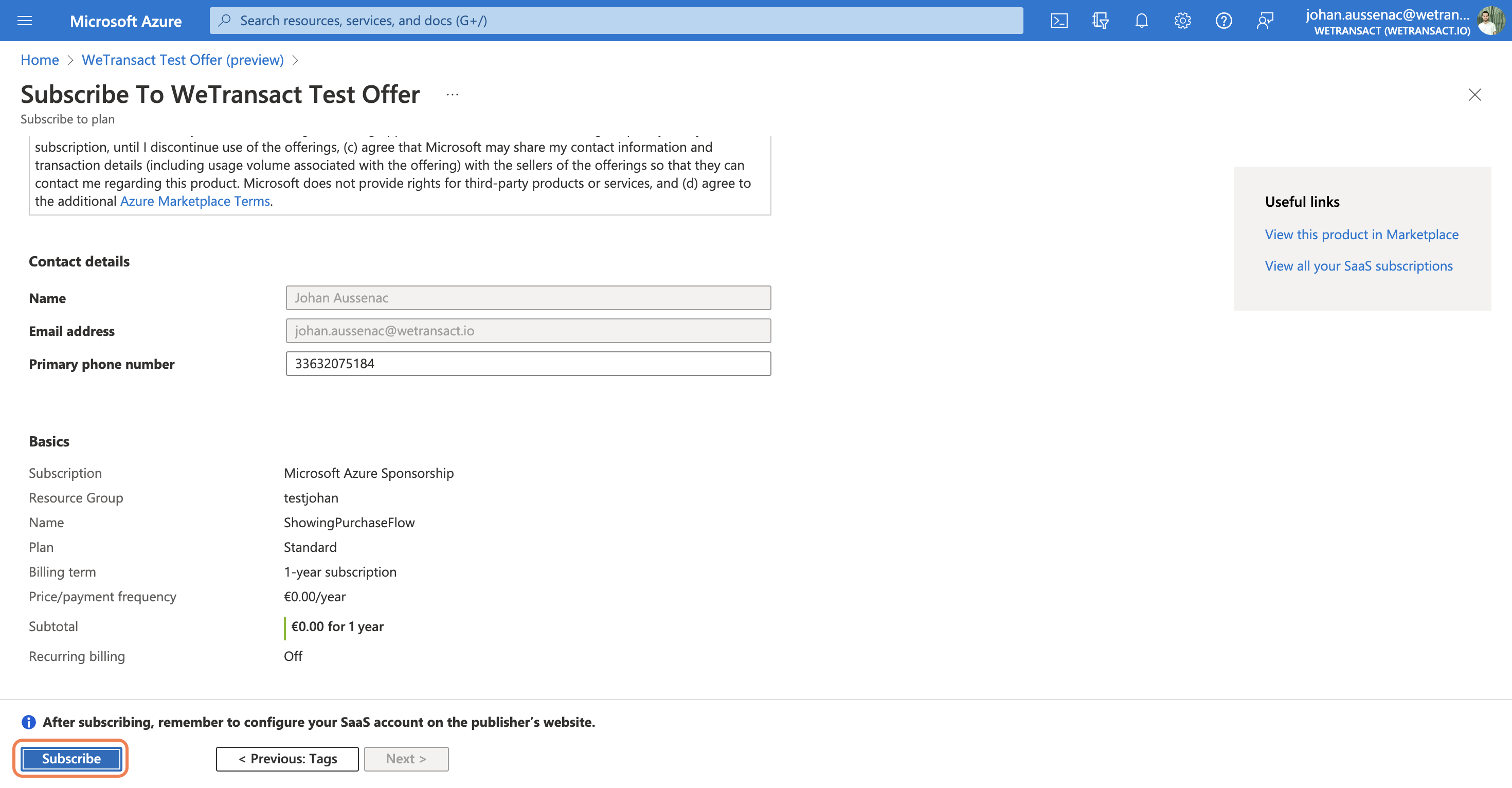Viewport: 1512px width, 788px height.
Task: Open Directories and subscriptions filter icon
Action: (1100, 21)
